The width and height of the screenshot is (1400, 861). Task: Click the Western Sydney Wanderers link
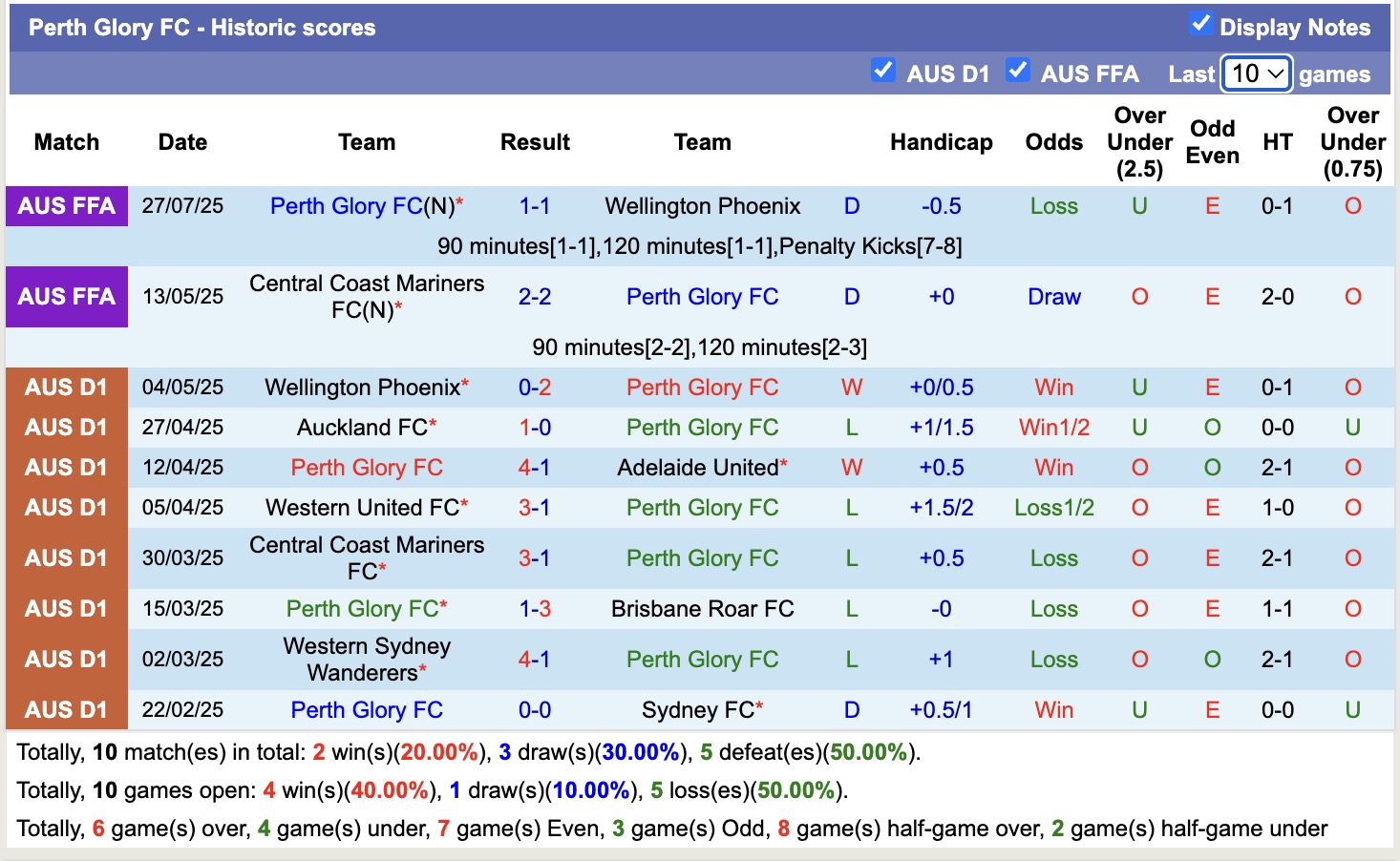point(367,659)
